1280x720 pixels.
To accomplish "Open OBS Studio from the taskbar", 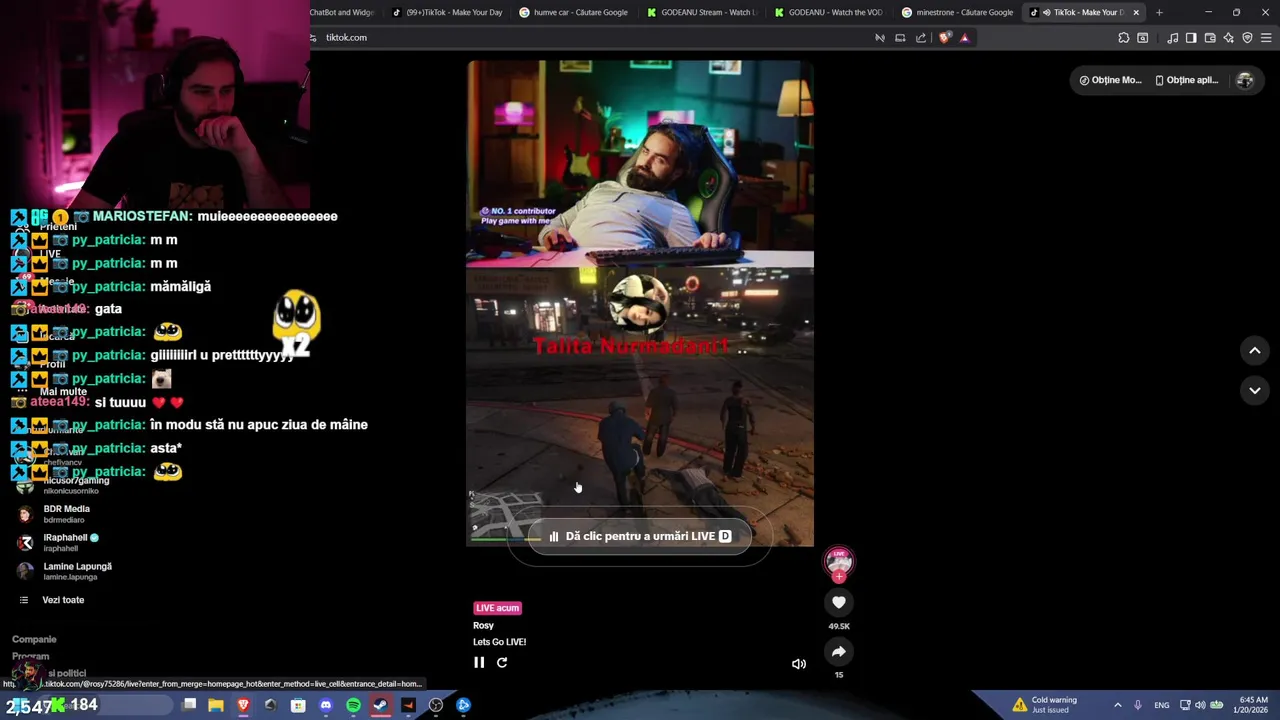I will (x=436, y=705).
